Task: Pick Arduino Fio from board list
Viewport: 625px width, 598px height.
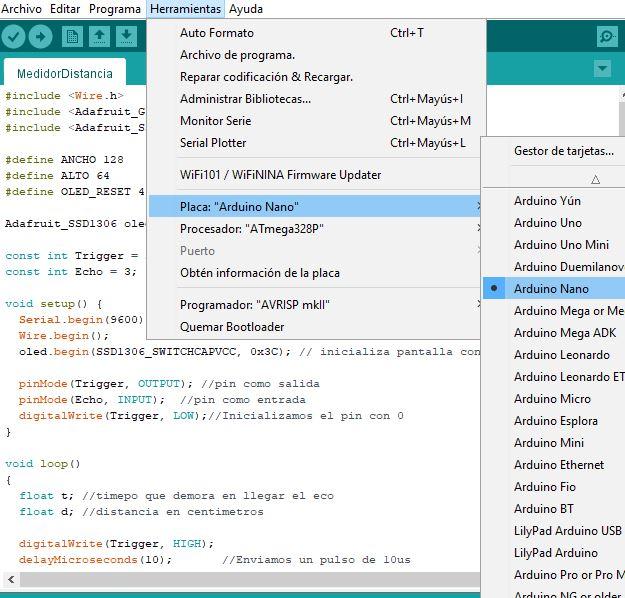Action: (x=554, y=486)
